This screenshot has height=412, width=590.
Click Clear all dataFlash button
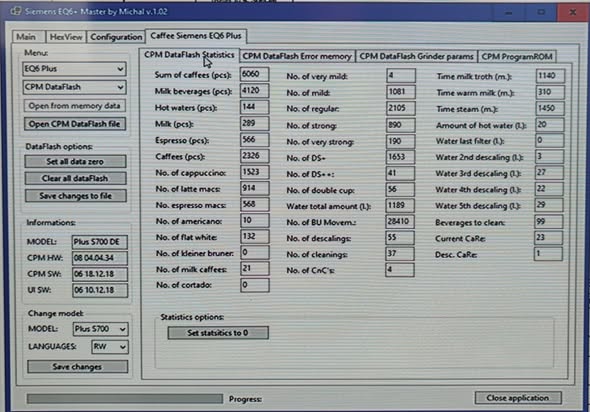point(75,178)
